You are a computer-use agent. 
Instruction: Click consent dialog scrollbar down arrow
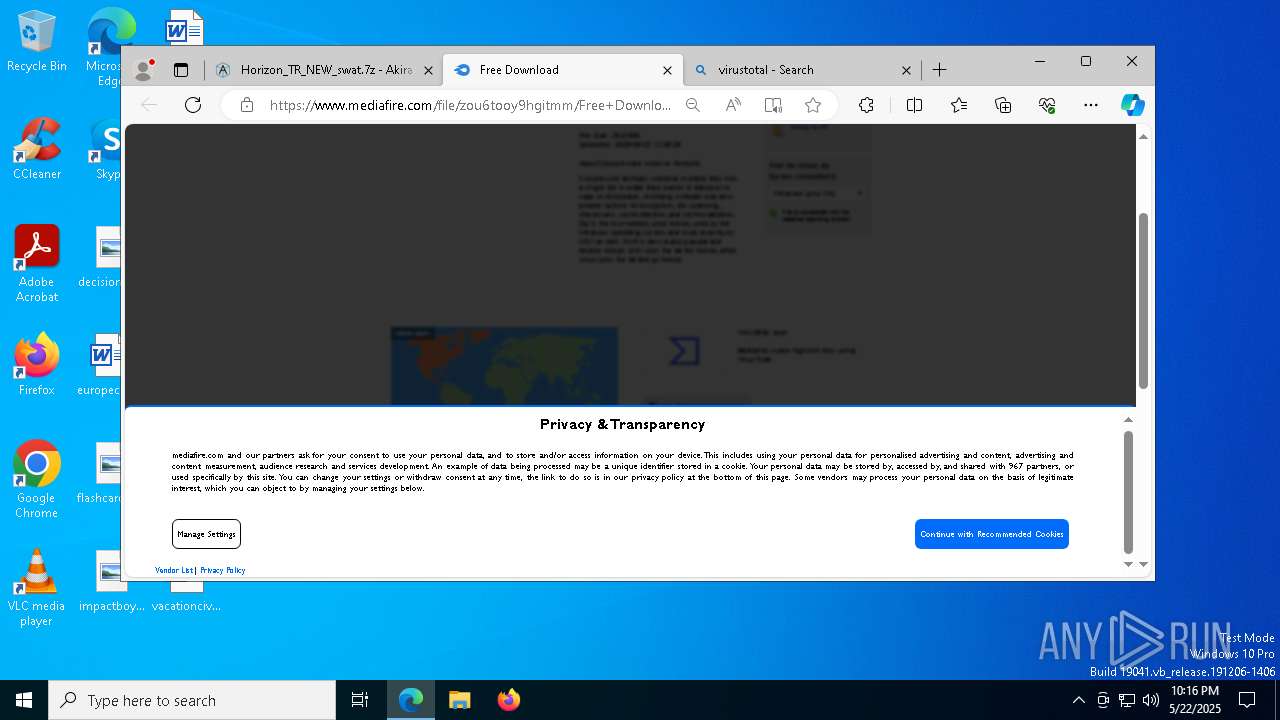[x=1128, y=564]
